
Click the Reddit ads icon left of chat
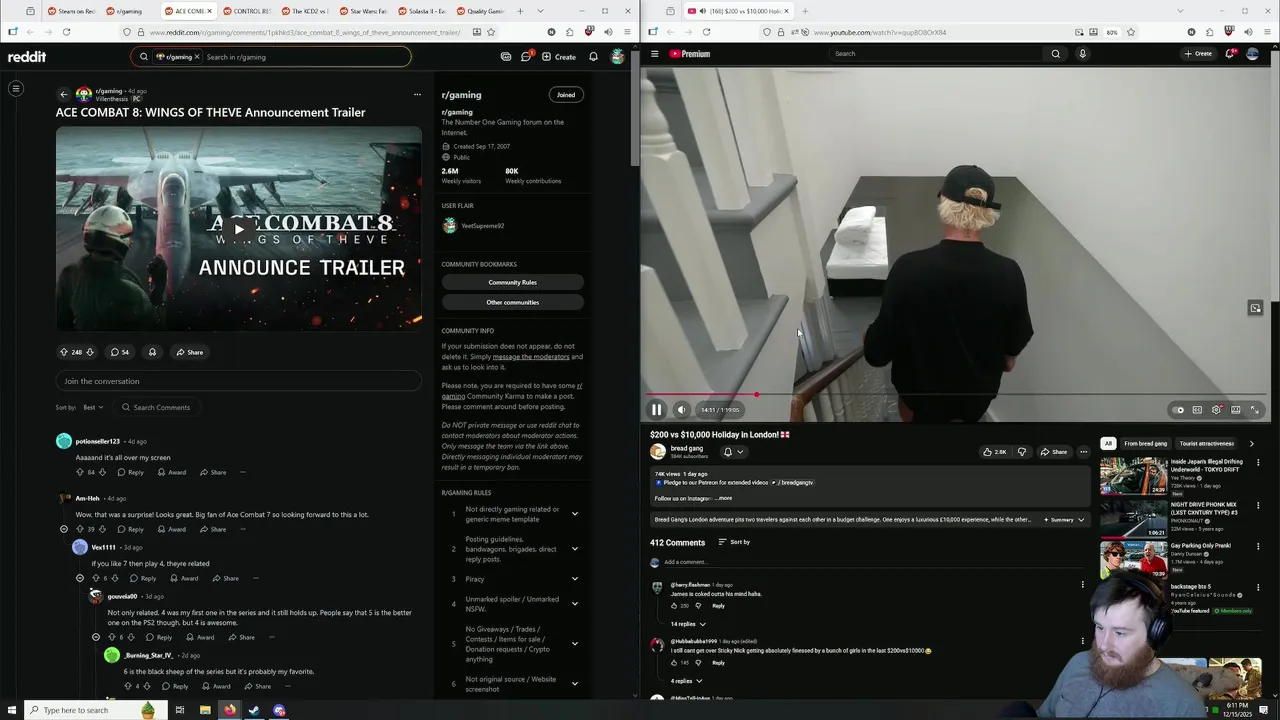506,57
